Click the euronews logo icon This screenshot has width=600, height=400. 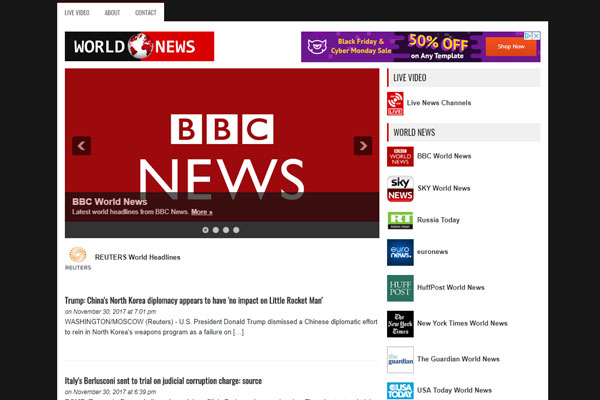tap(399, 252)
